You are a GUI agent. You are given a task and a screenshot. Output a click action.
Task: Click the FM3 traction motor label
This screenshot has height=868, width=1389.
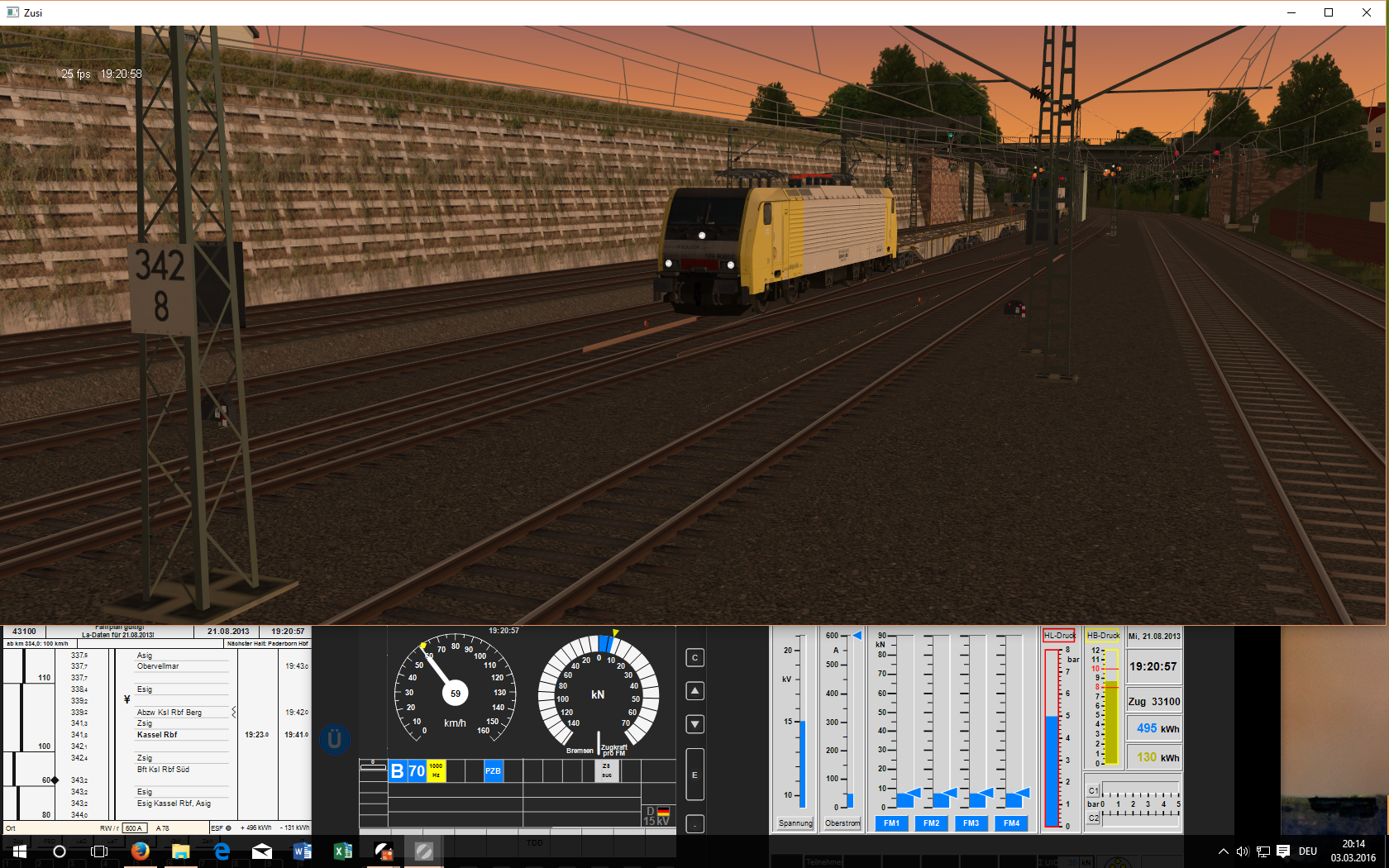point(971,823)
